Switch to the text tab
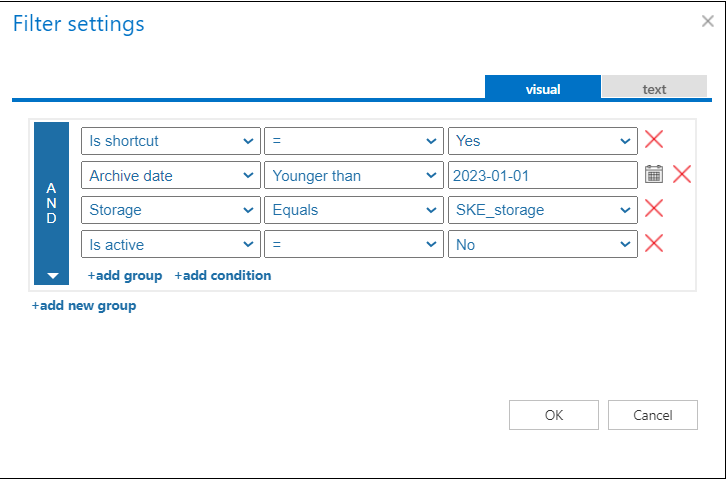The image size is (726, 482). click(x=654, y=89)
